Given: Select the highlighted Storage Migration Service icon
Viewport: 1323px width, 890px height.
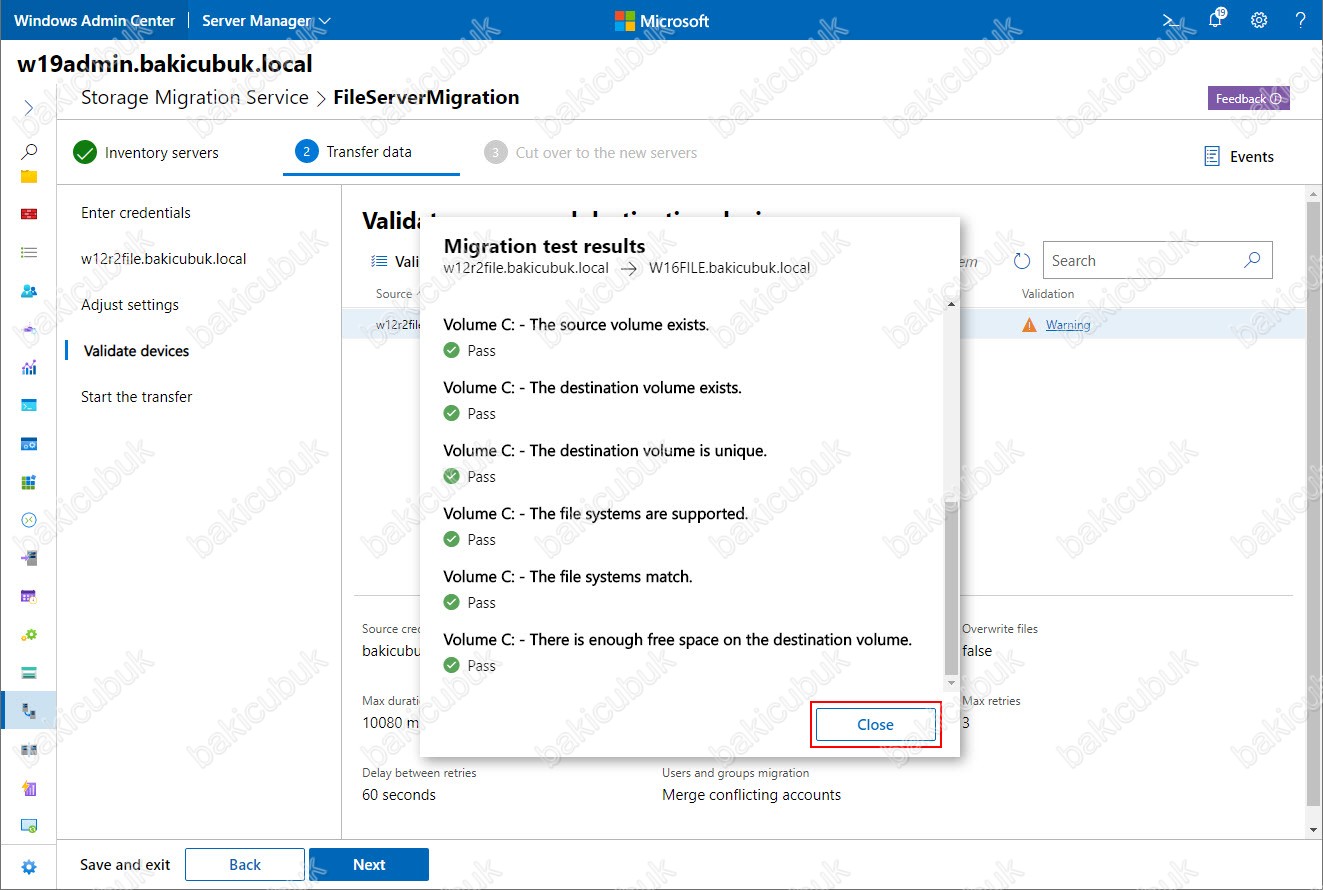Looking at the screenshot, I should tap(29, 711).
